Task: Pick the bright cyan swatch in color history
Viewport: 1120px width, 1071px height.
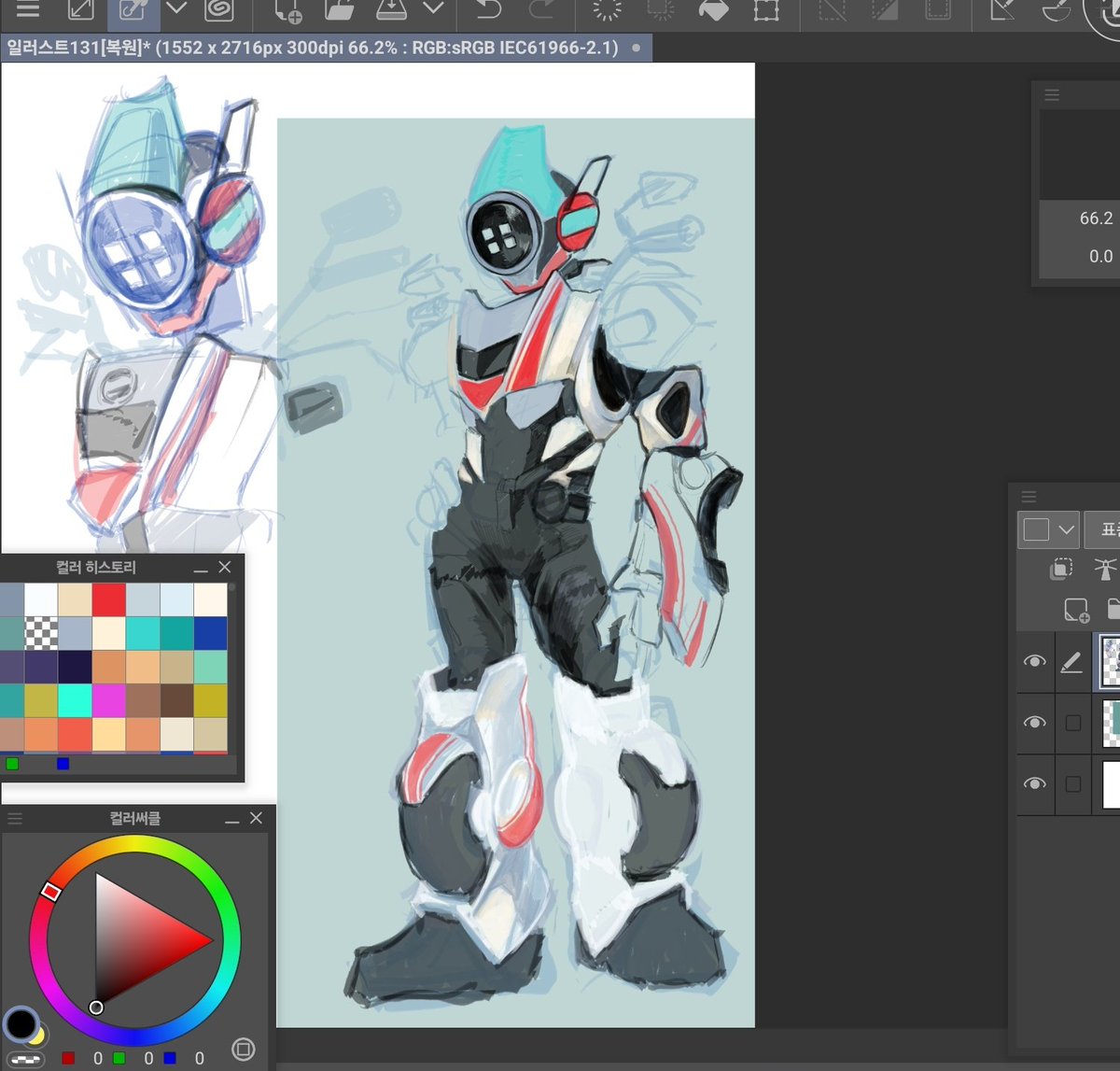Action: coord(74,700)
